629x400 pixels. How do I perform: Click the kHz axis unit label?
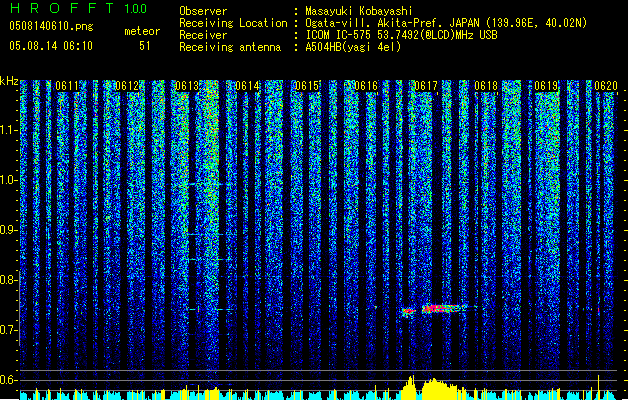click(9, 81)
